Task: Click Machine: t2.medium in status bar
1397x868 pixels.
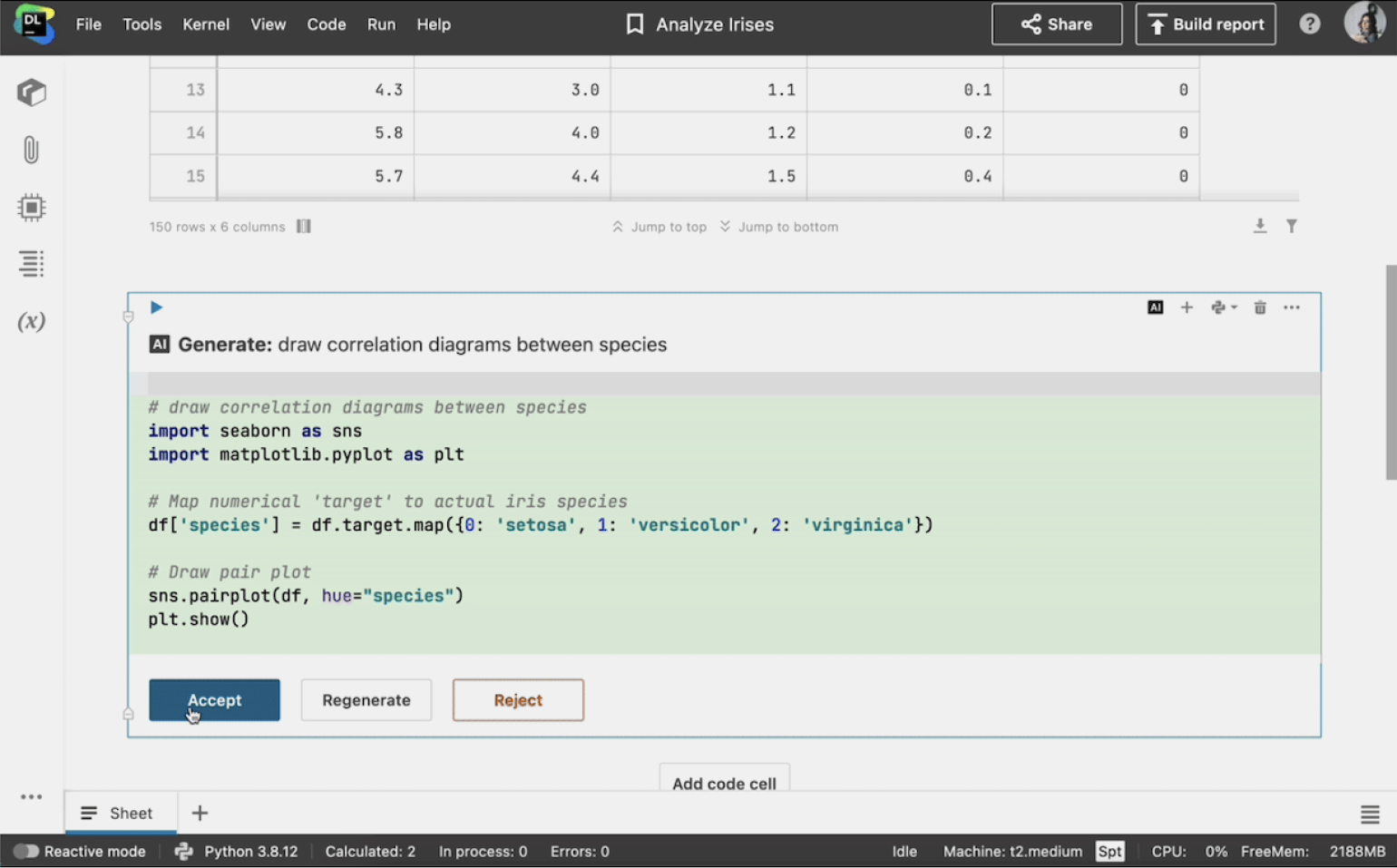Action: (x=1012, y=851)
